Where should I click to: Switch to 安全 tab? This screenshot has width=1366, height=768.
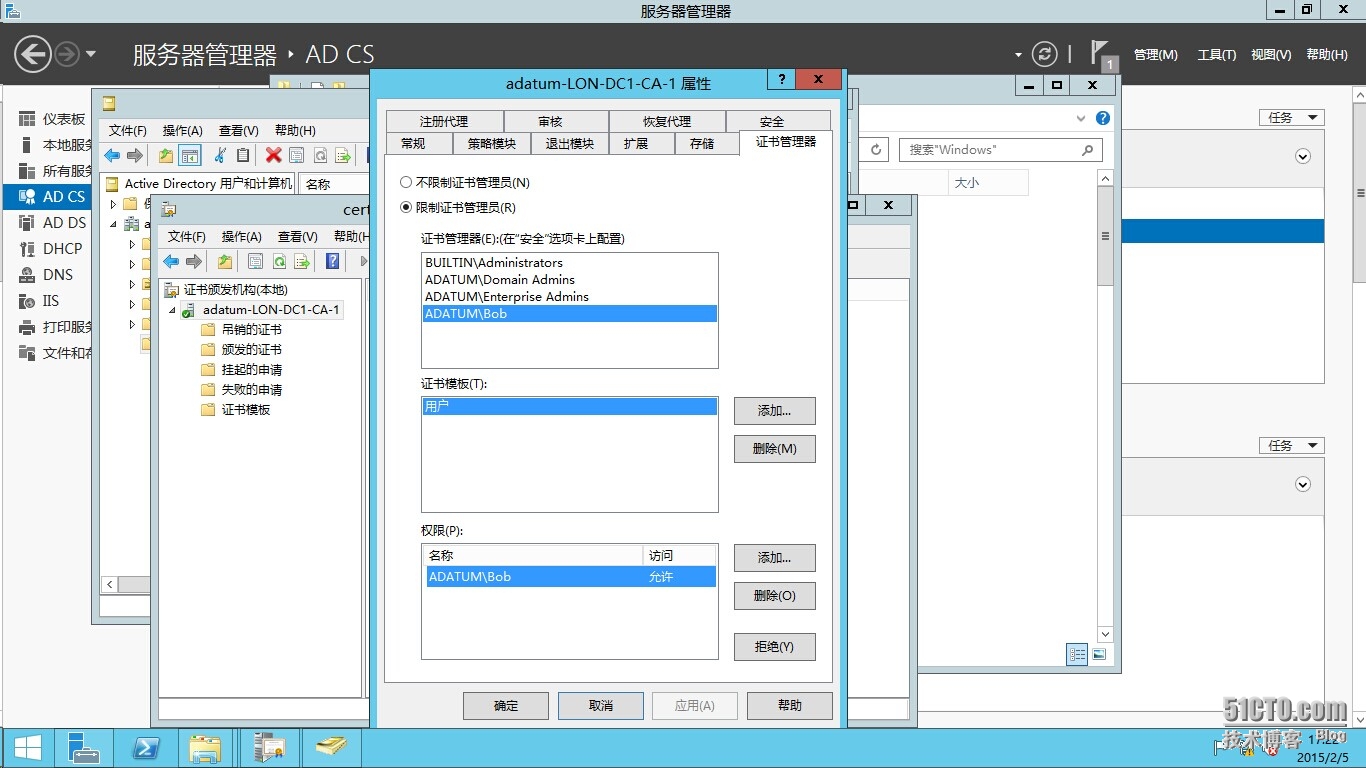772,122
